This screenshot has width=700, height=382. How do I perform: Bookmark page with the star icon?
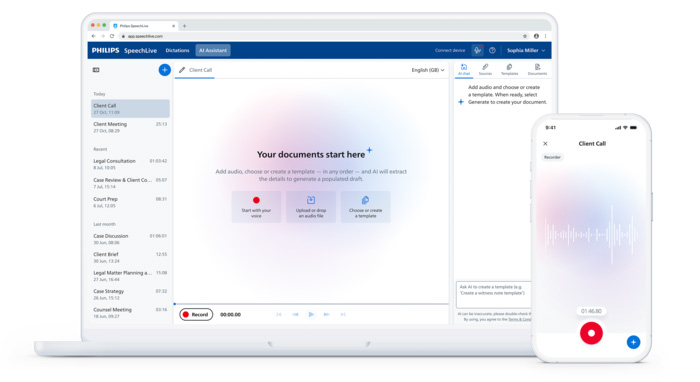pyautogui.click(x=525, y=36)
